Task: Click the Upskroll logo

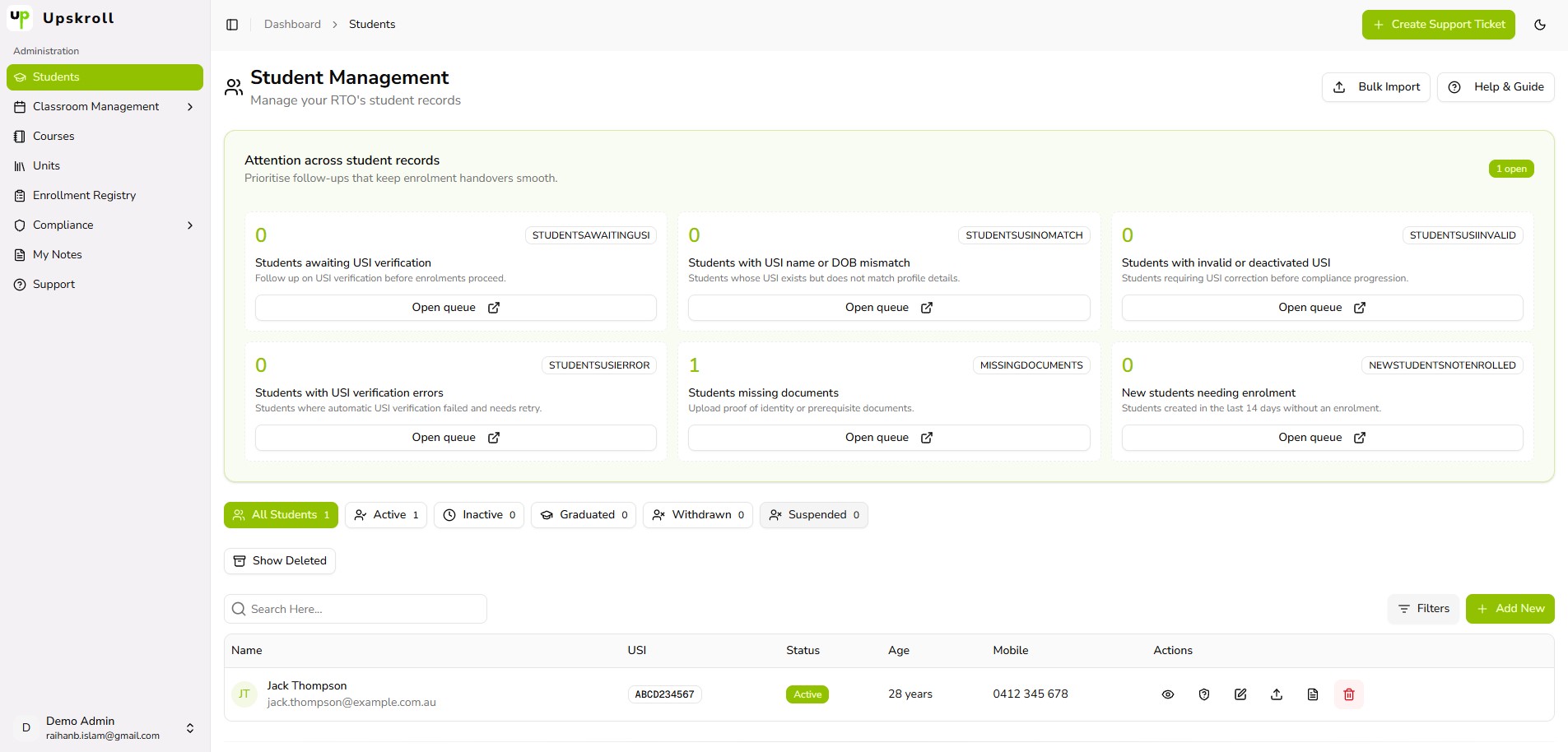Action: 20,18
